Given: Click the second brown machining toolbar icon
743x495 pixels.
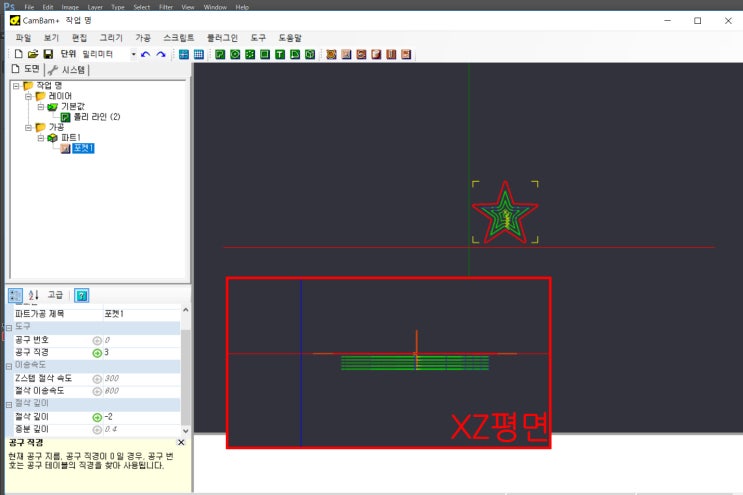Looking at the screenshot, I should point(346,54).
